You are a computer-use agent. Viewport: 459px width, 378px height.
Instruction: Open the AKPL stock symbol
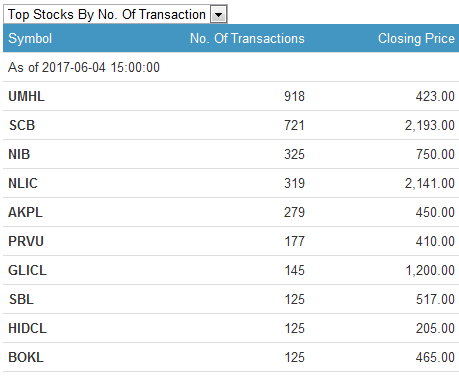click(x=25, y=212)
